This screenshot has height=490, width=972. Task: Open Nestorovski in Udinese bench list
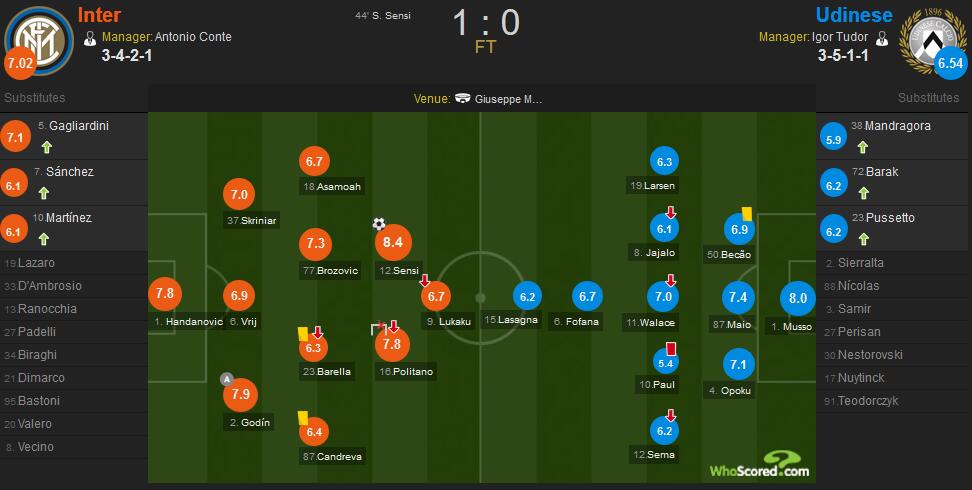click(x=864, y=355)
